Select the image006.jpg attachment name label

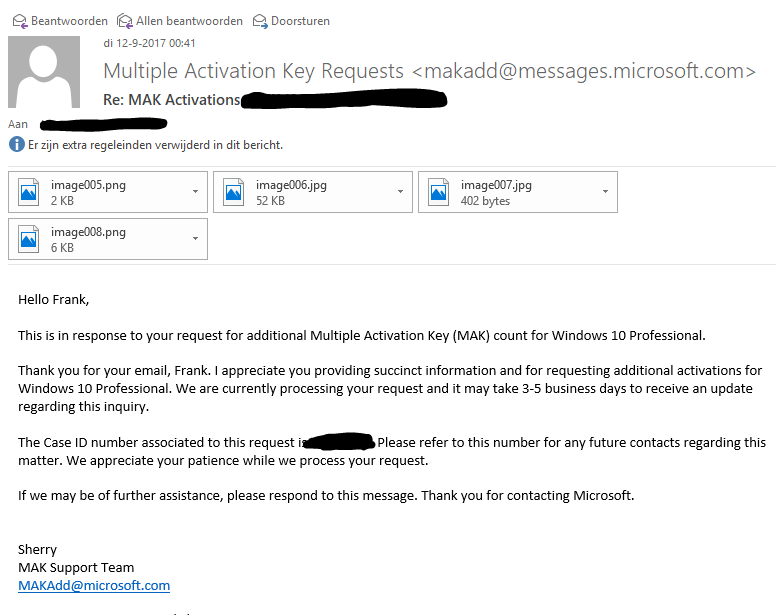click(x=291, y=185)
